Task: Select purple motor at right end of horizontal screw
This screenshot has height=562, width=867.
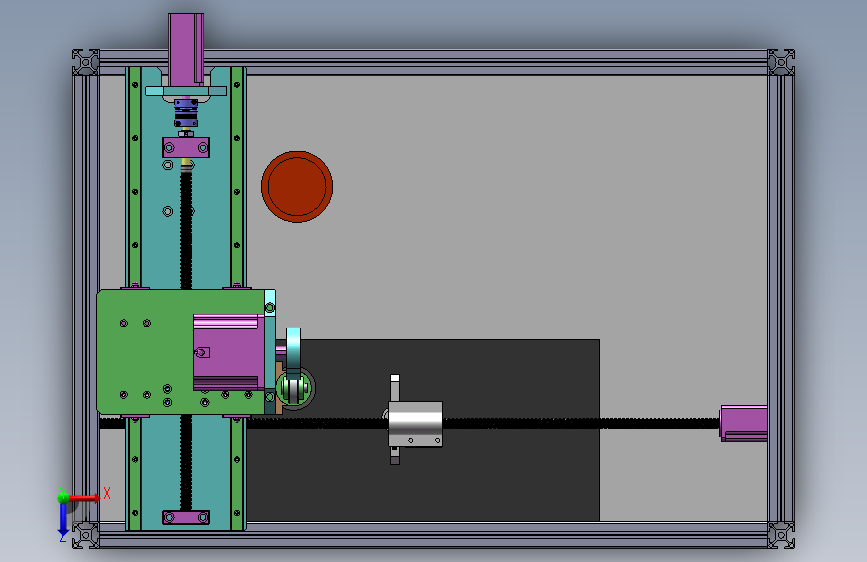Action: pyautogui.click(x=744, y=423)
